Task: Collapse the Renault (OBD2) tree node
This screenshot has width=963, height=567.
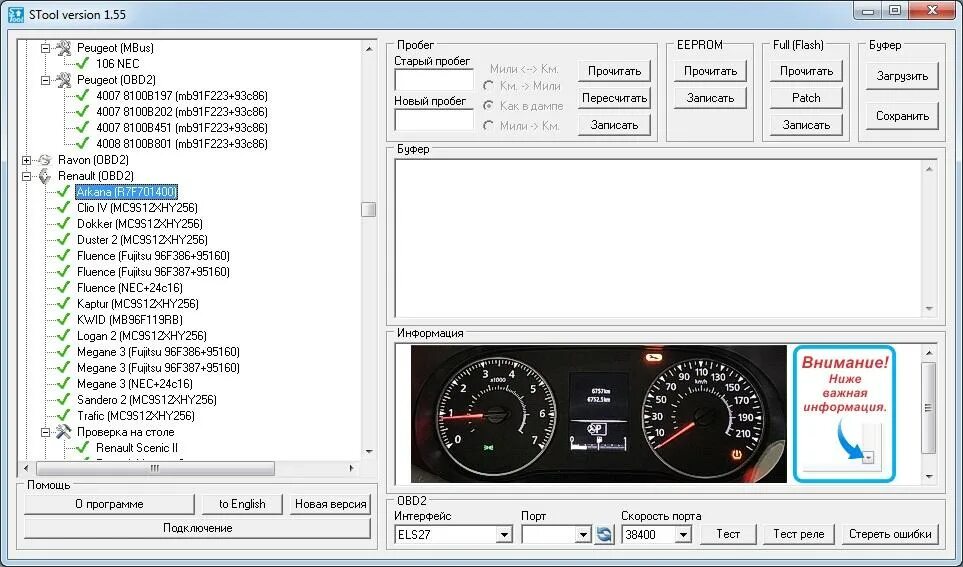Action: pyautogui.click(x=26, y=176)
